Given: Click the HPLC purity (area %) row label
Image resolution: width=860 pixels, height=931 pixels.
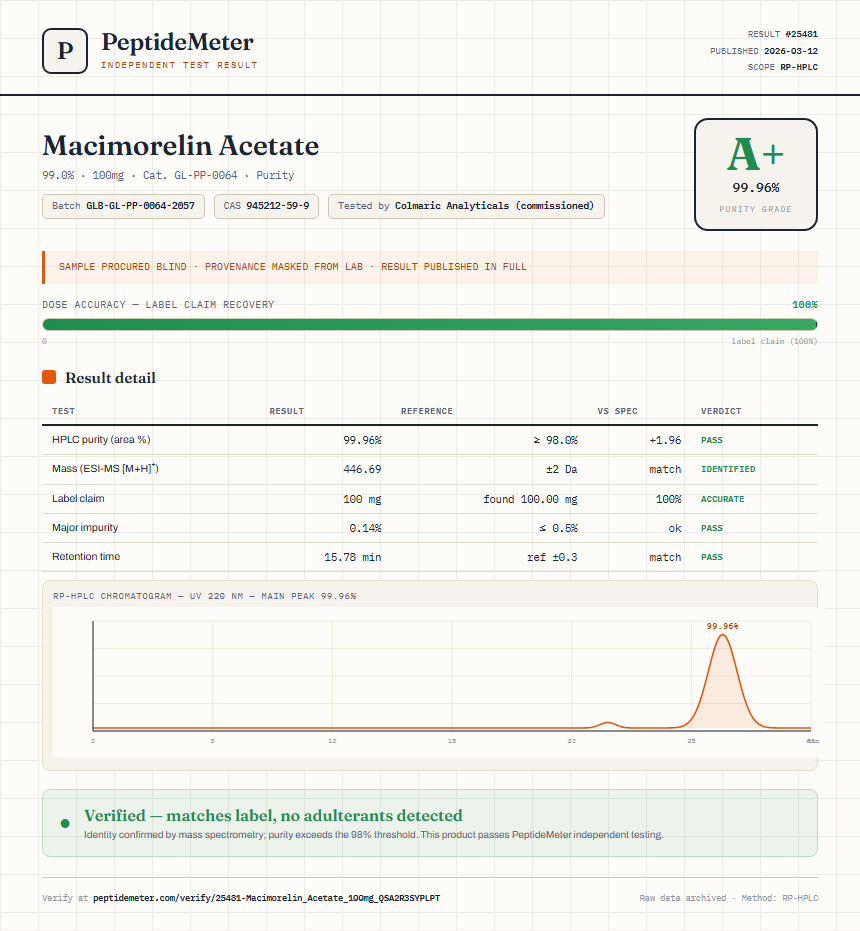Looking at the screenshot, I should coord(101,439).
